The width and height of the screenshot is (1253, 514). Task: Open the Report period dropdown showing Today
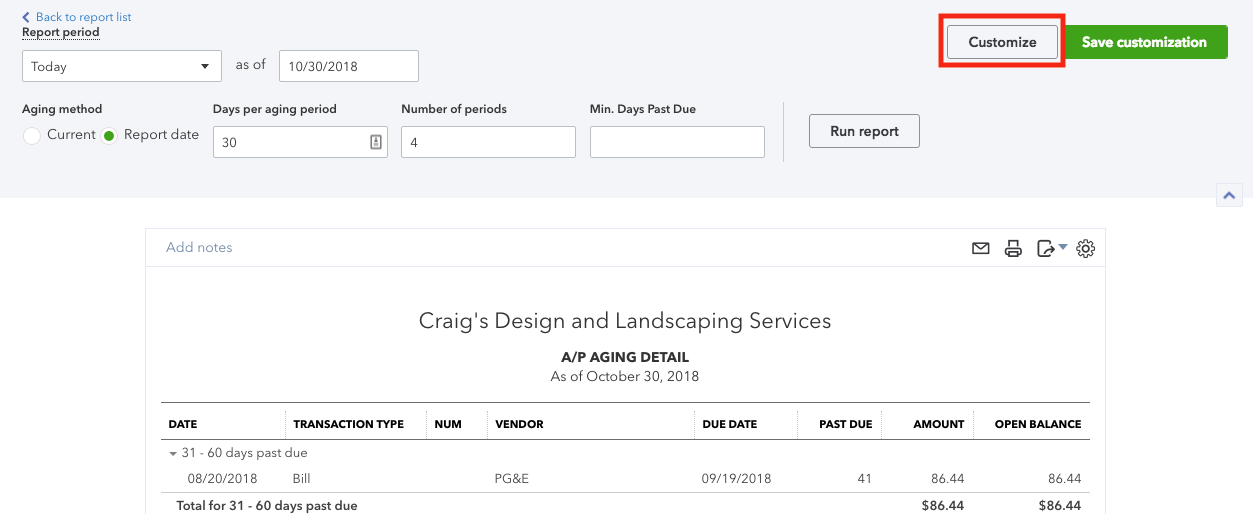[x=122, y=67]
